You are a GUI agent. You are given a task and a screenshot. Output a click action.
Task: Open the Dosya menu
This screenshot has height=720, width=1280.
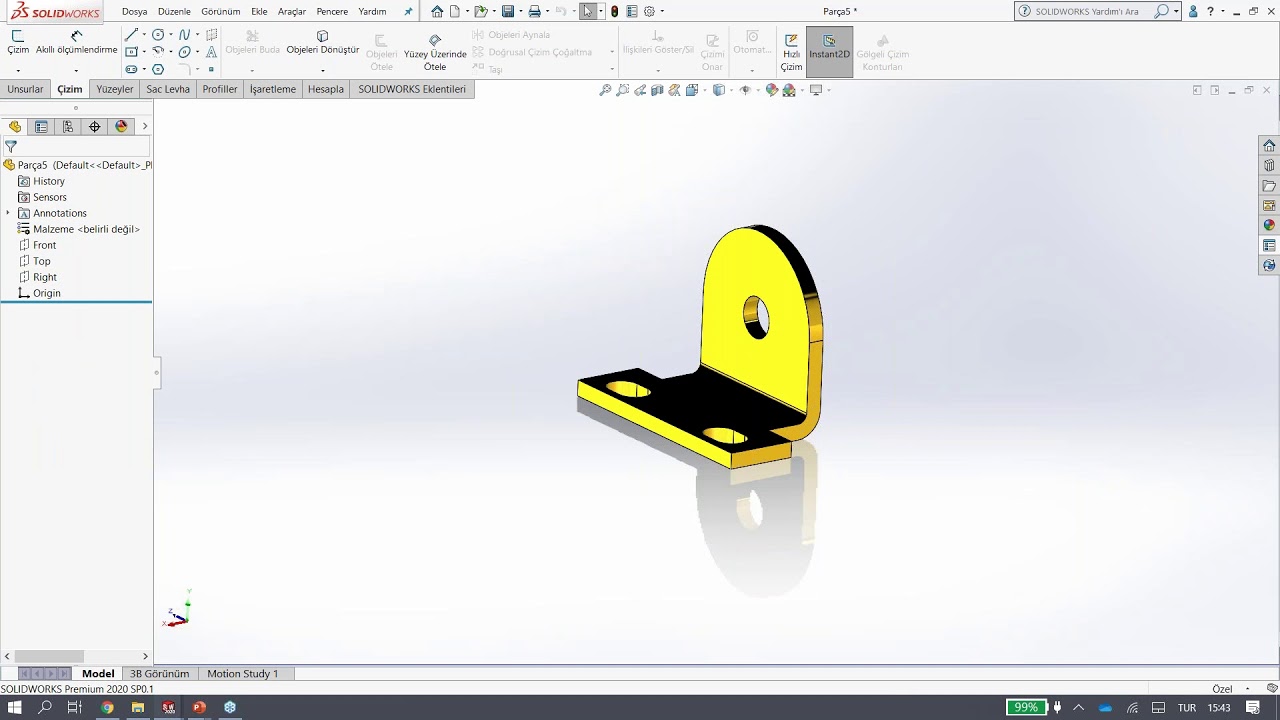pyautogui.click(x=135, y=11)
